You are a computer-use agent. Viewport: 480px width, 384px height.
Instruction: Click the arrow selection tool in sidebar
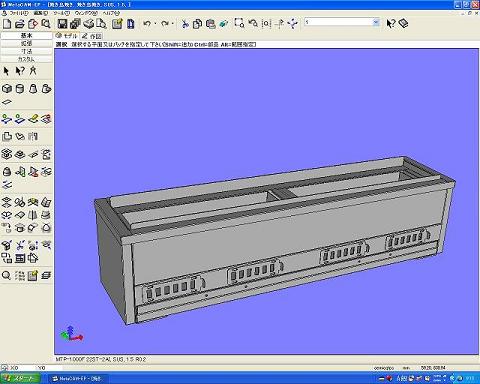point(6,71)
